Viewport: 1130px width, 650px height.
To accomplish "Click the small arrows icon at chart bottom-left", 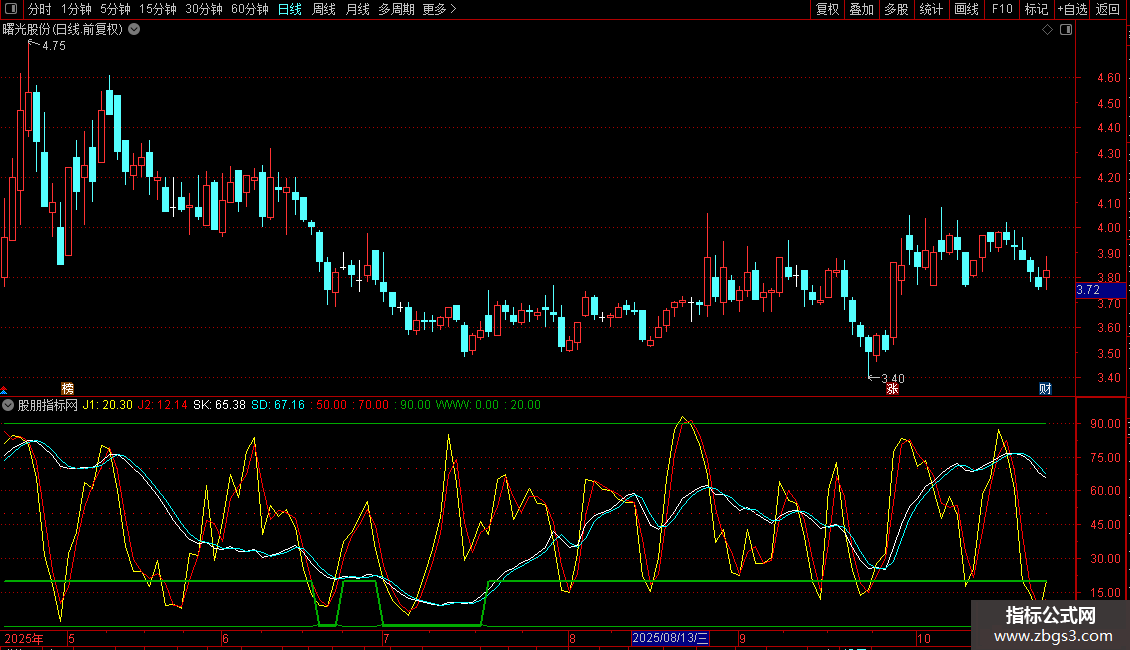I will click(4, 390).
